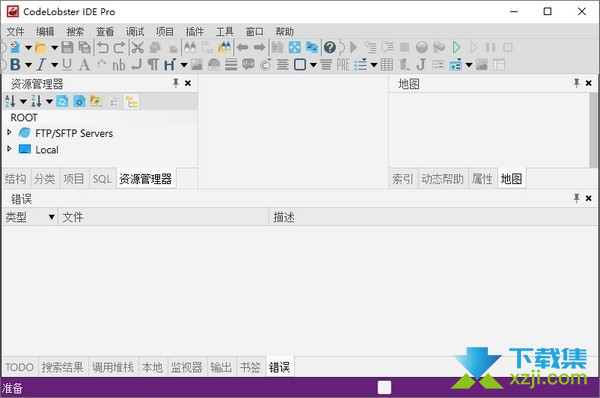Switch to 动态帮助 dynamic help tab
Screen dimensions: 600x398
click(x=443, y=179)
